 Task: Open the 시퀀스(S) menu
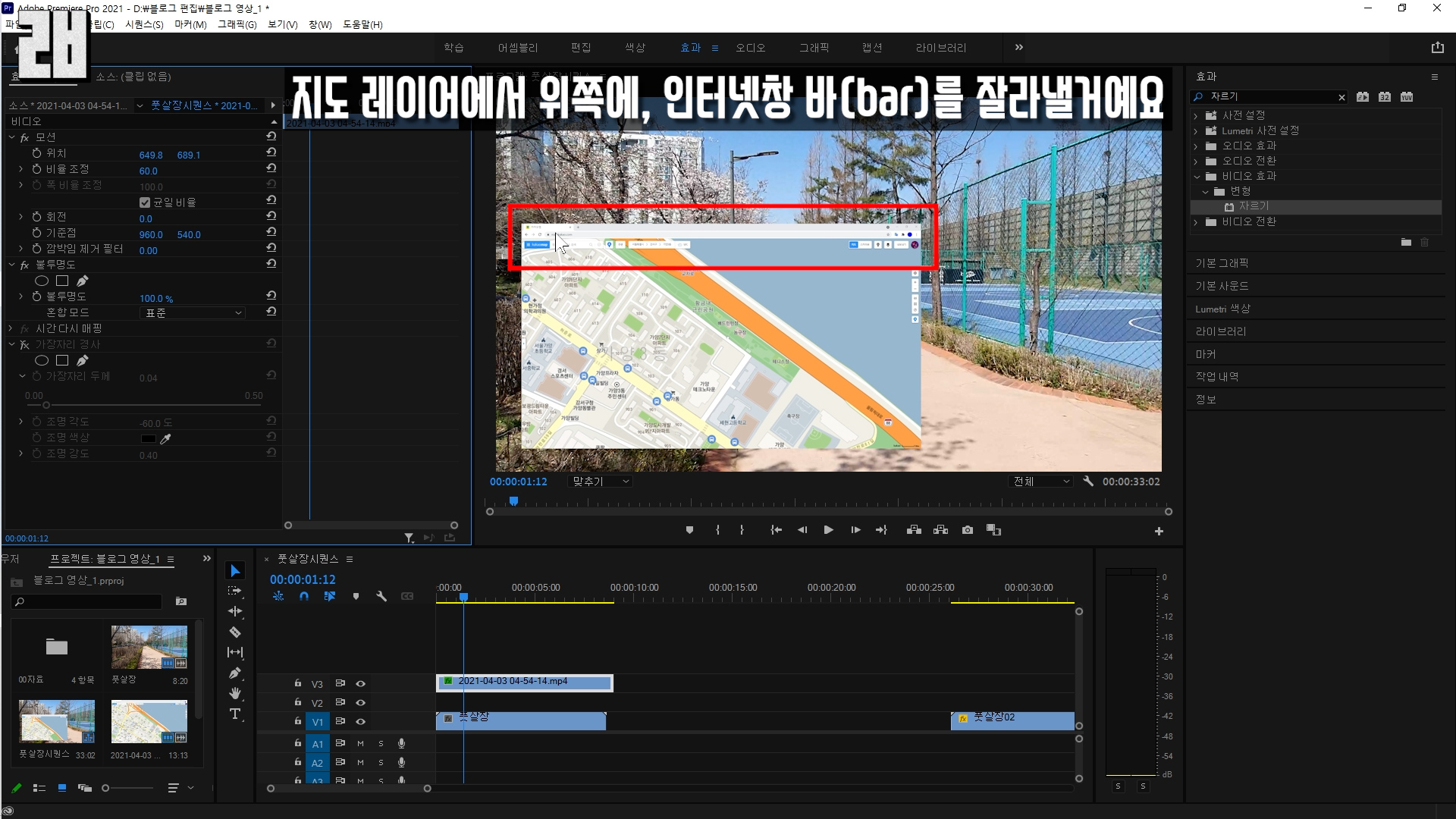(144, 24)
